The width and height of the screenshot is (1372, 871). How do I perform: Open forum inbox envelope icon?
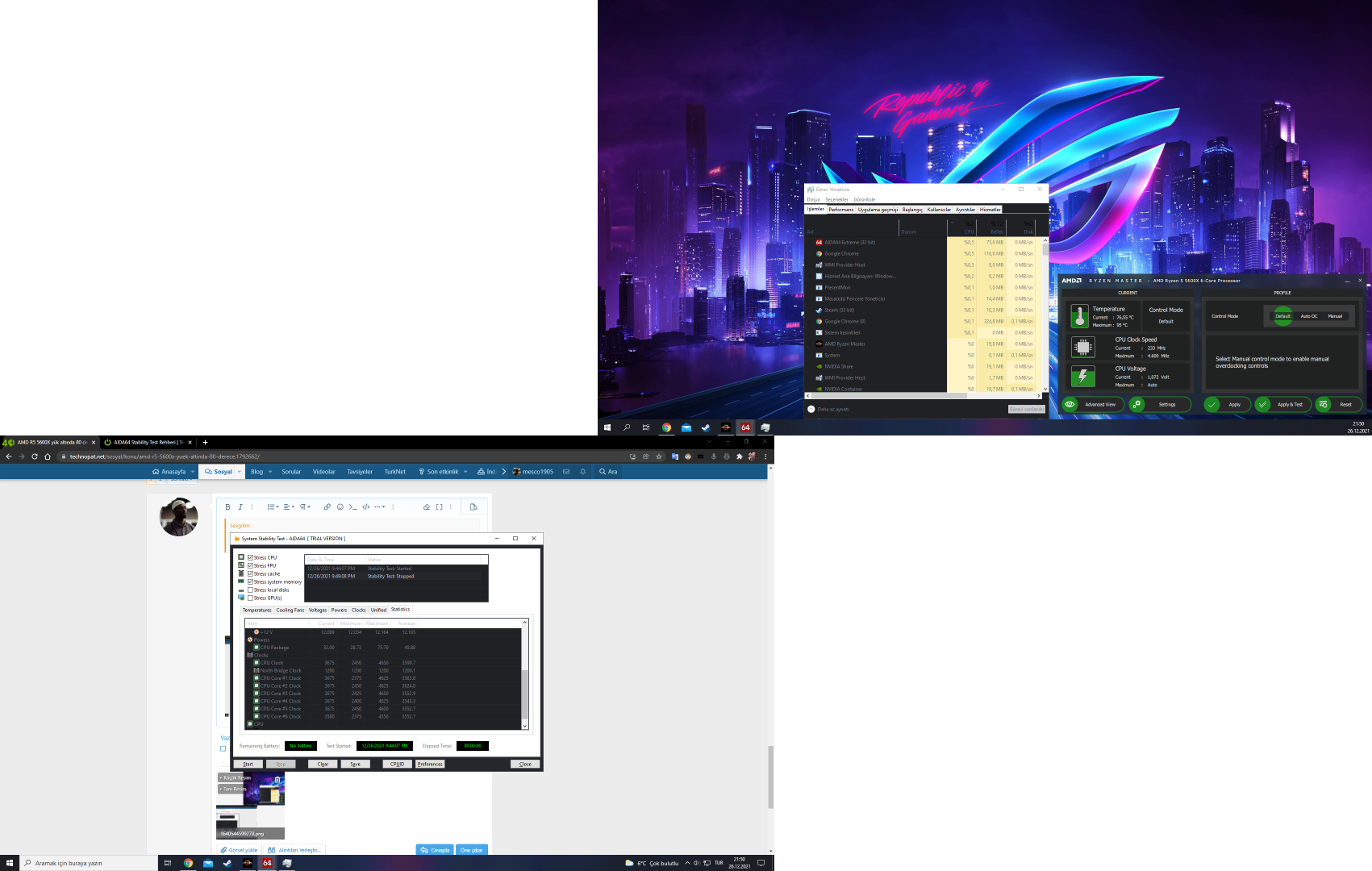pos(566,472)
